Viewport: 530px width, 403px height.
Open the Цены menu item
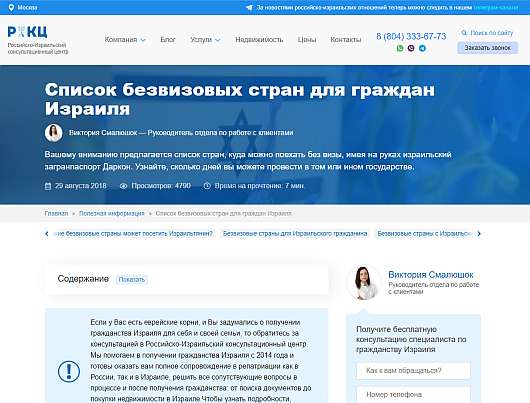307,40
